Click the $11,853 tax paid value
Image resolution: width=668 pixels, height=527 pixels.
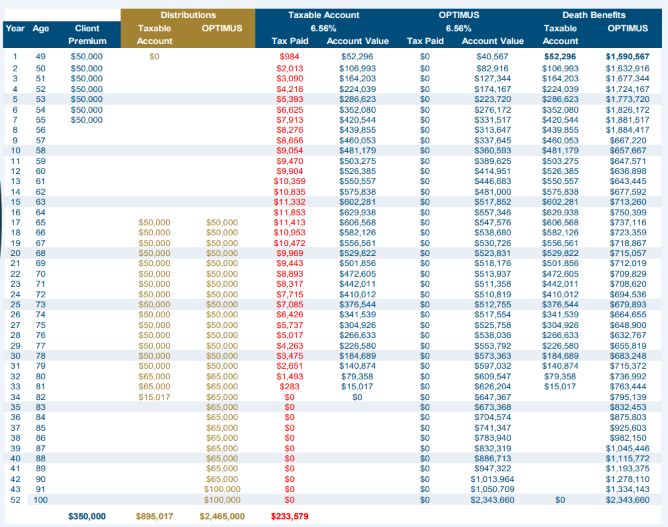(x=288, y=212)
